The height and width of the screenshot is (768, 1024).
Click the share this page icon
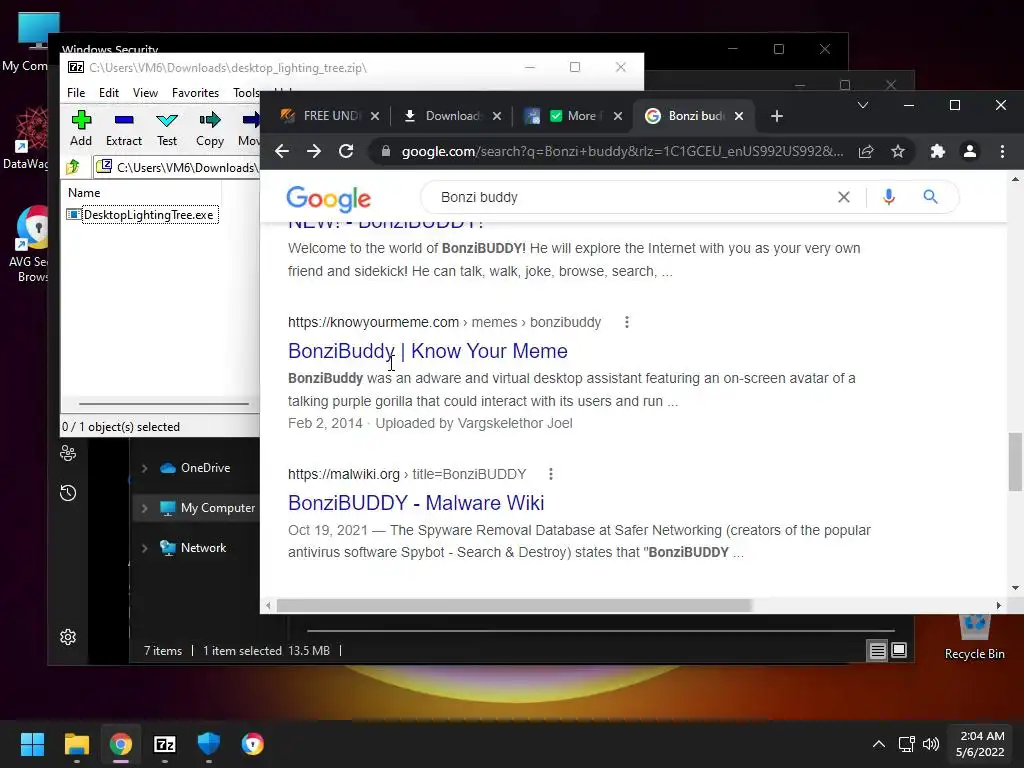tap(866, 152)
